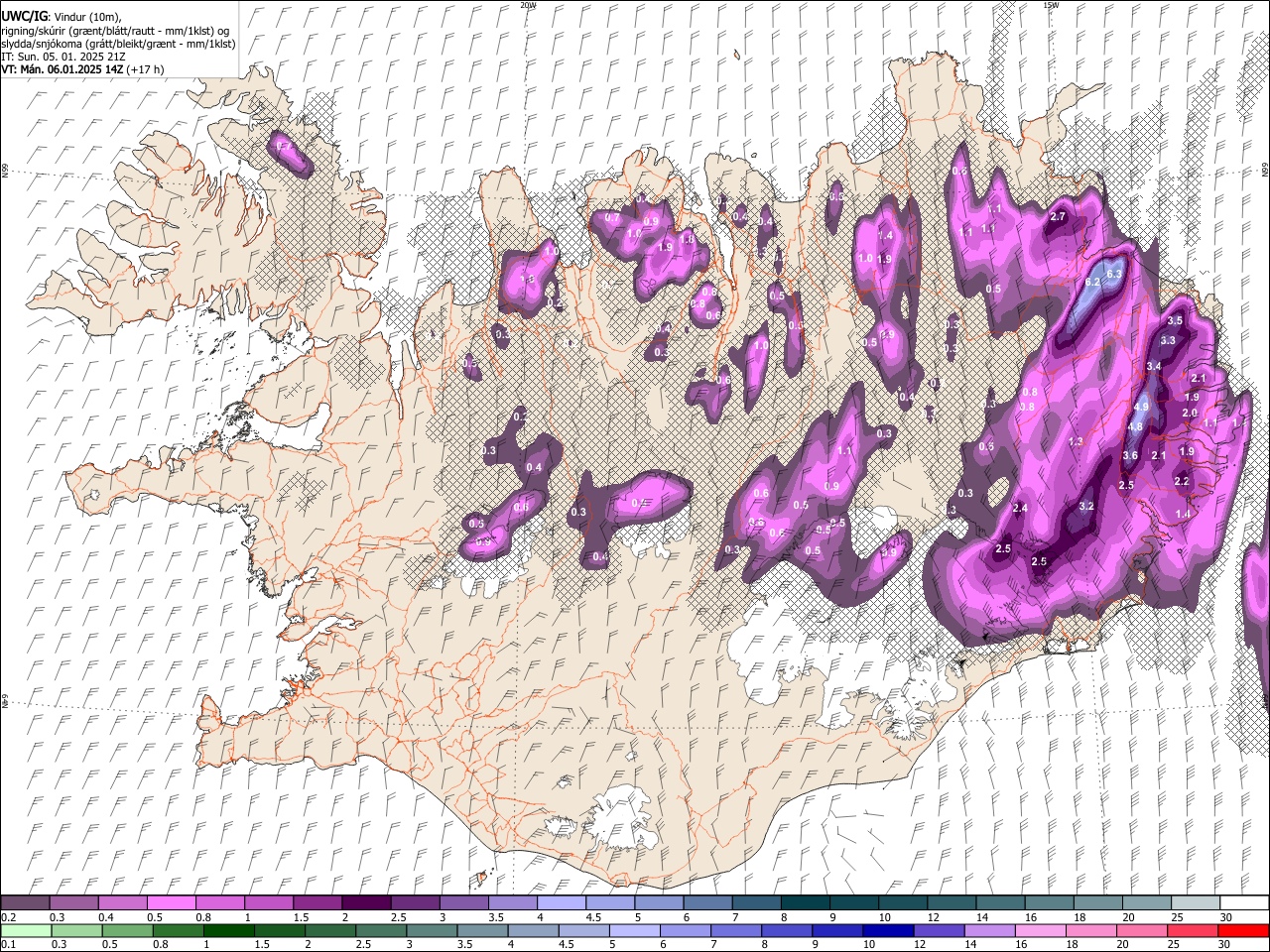Click the 3.6 precipitation value on the map

click(x=1130, y=455)
